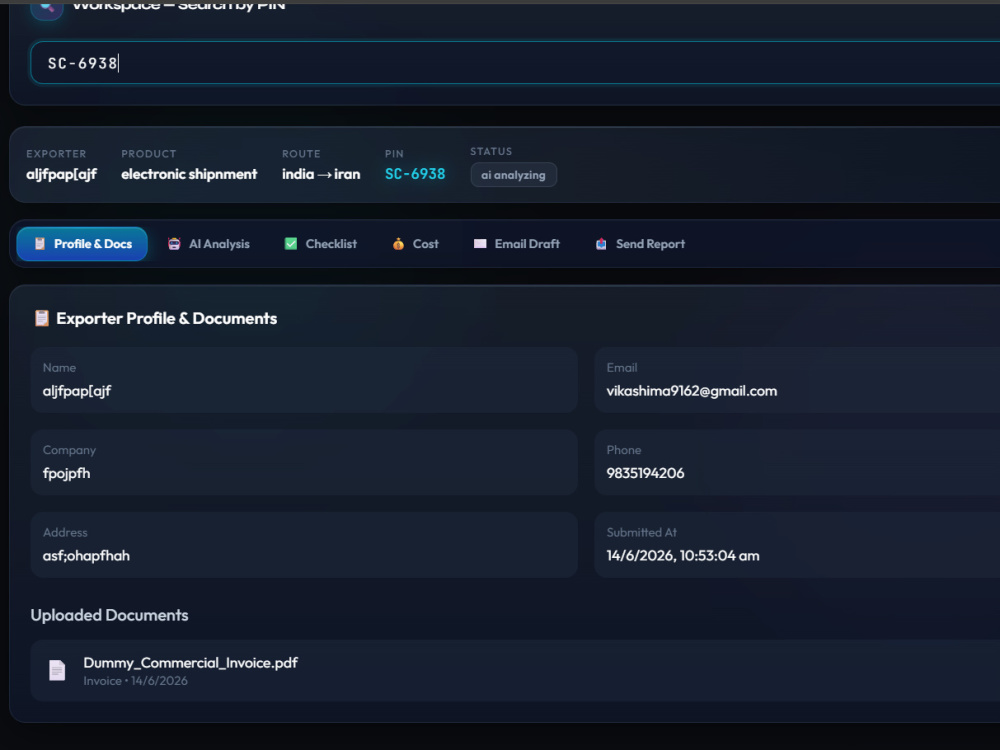This screenshot has width=1000, height=750.
Task: Click the envelope Email Draft icon
Action: click(480, 244)
